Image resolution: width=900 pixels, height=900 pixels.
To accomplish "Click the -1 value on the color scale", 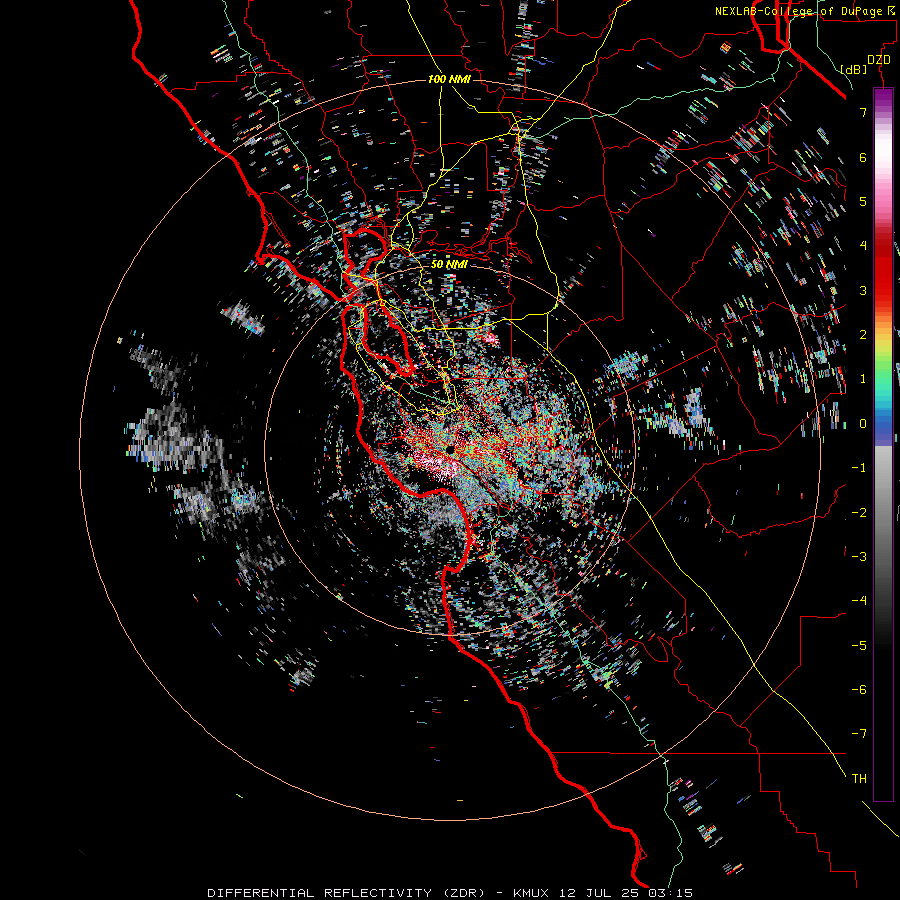I will point(859,468).
